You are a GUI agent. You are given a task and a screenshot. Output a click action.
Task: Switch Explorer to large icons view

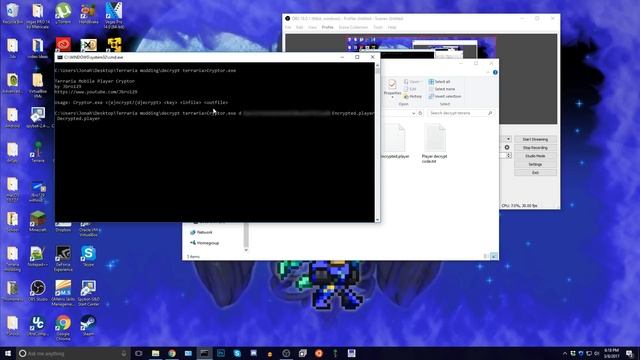point(493,256)
